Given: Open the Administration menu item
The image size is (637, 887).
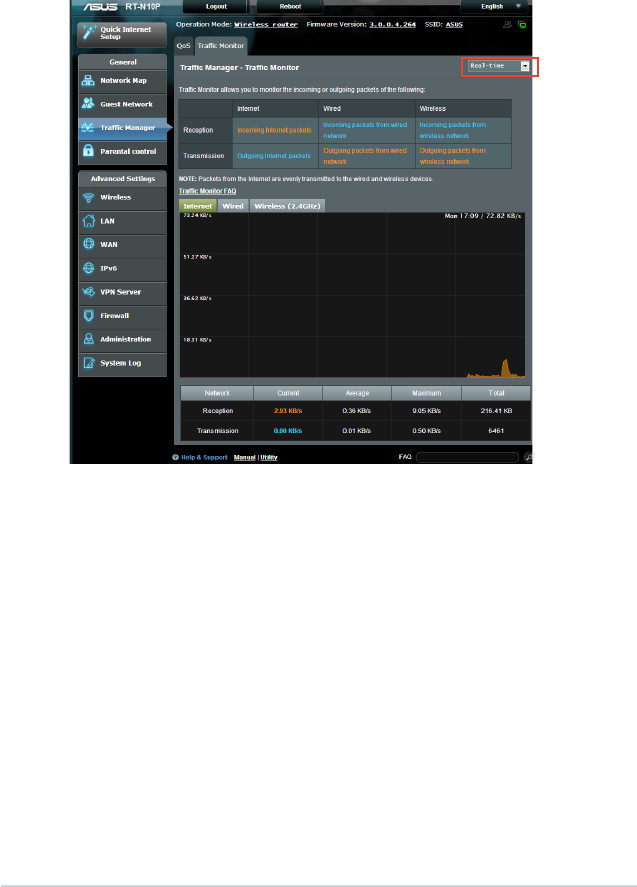Looking at the screenshot, I should click(x=122, y=339).
